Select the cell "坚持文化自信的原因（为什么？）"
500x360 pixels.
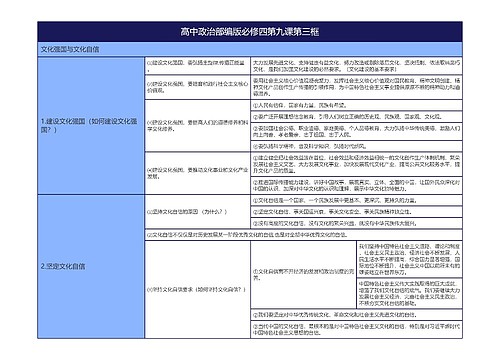197,212
